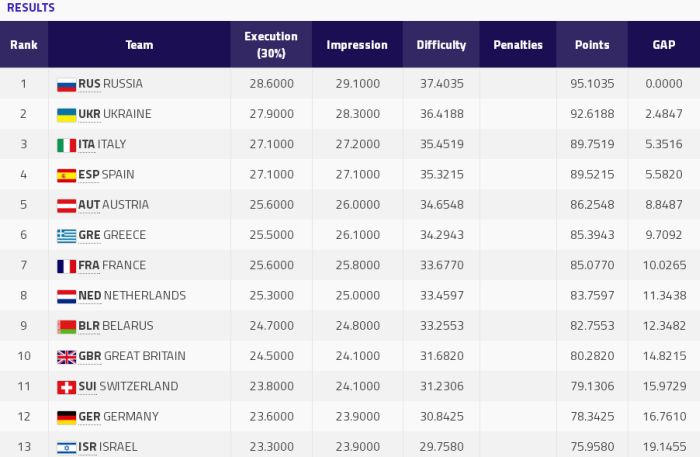Click the Italy flag icon
The height and width of the screenshot is (457, 700).
[x=66, y=145]
